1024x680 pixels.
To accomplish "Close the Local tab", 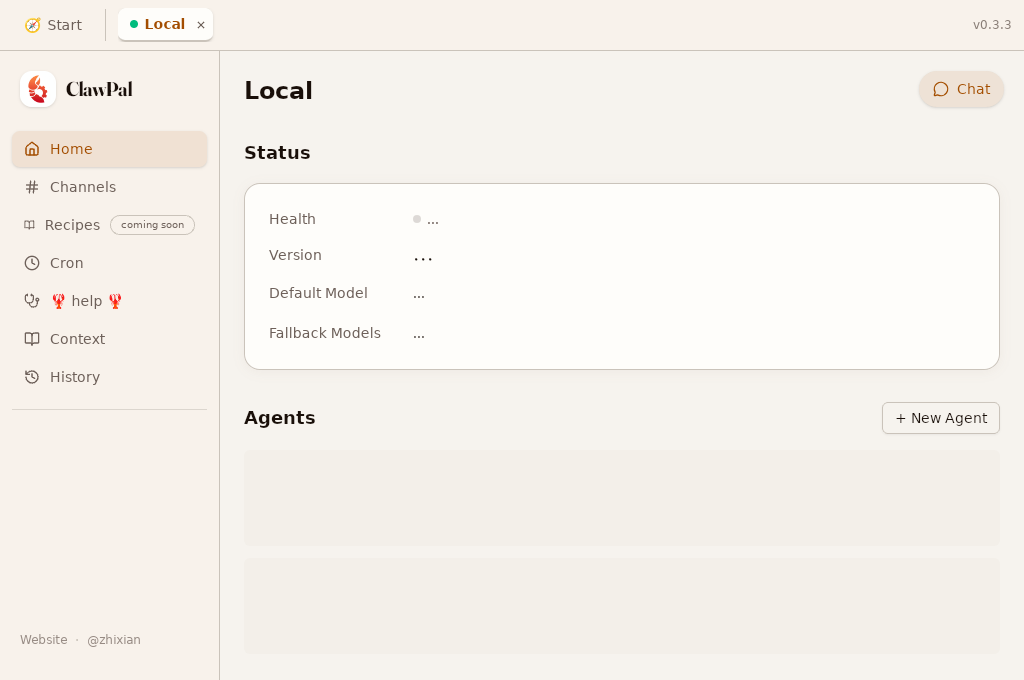I will coord(201,25).
